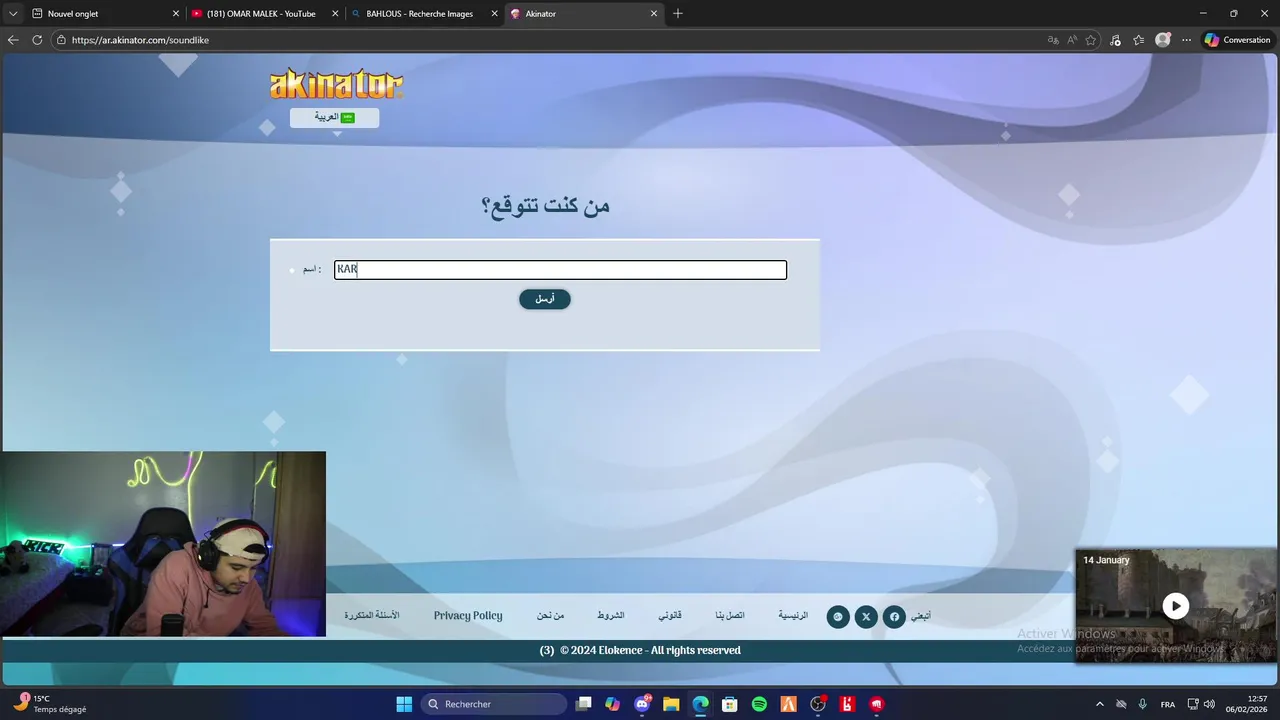Open the العربية language selector

point(334,118)
